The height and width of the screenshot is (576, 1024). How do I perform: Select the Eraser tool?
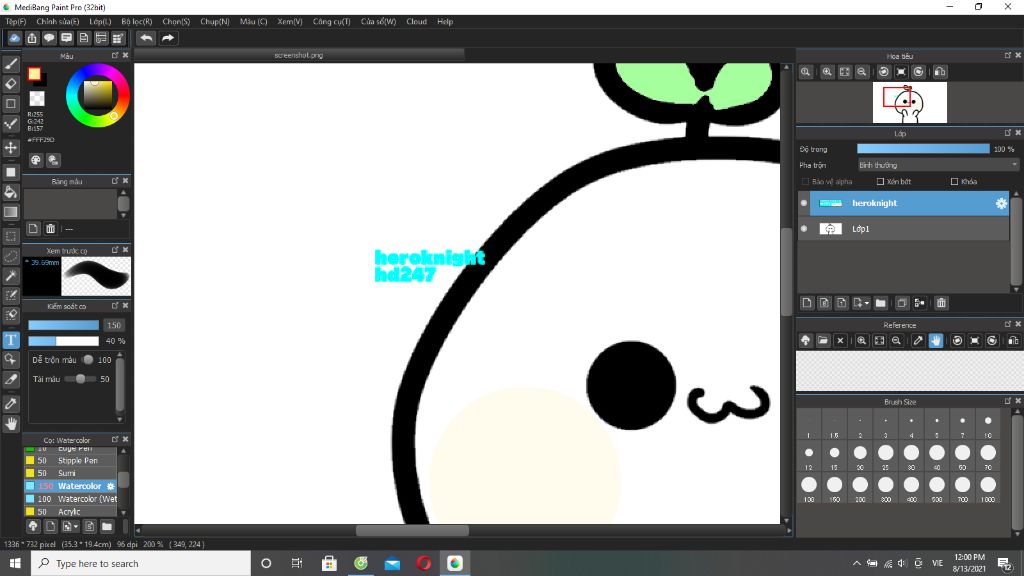tap(10, 84)
